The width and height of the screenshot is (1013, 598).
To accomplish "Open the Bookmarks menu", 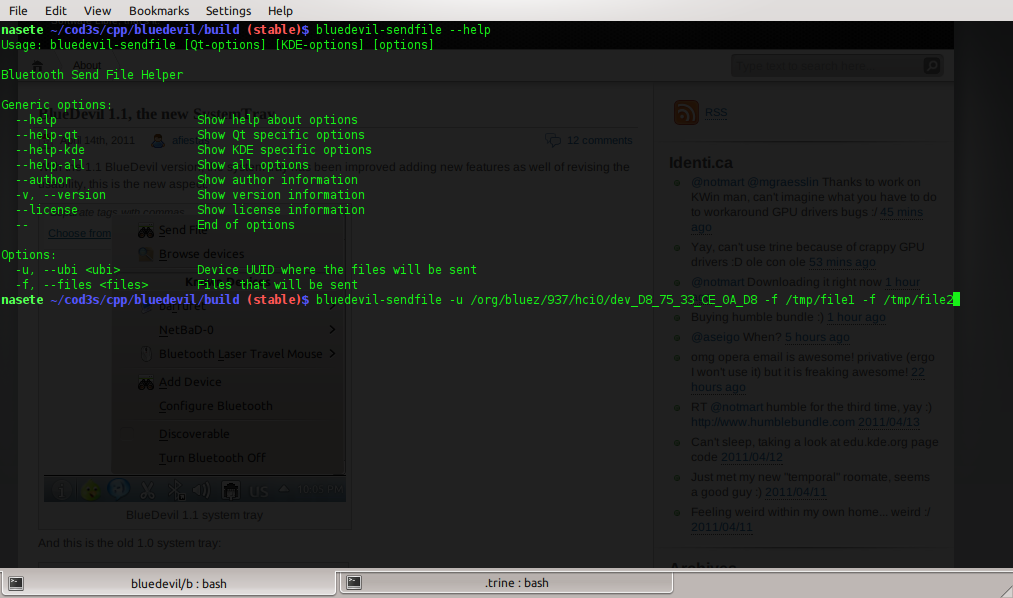I will [x=159, y=11].
